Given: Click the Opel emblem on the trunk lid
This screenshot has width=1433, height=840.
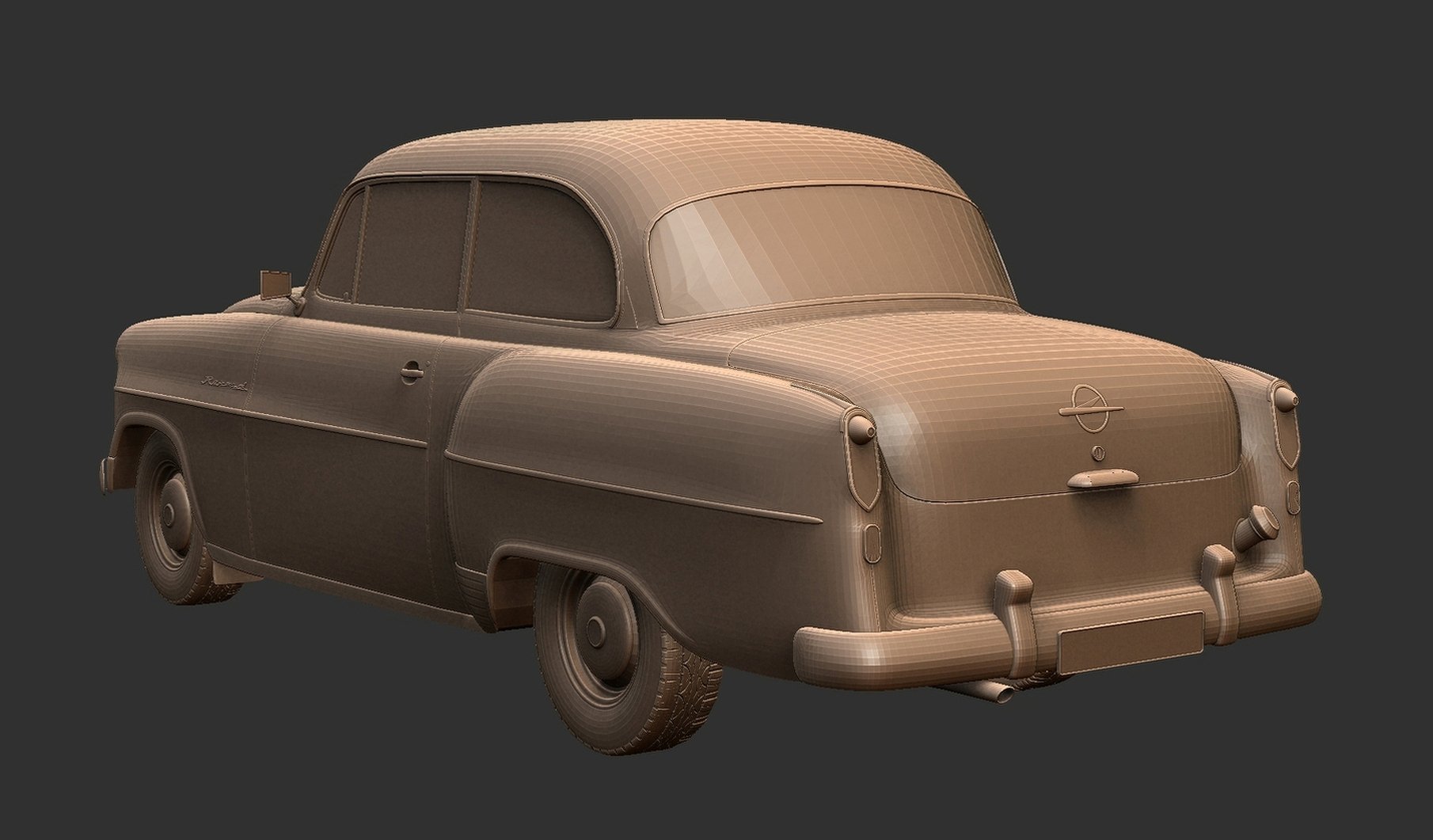Looking at the screenshot, I should coord(1093,409).
